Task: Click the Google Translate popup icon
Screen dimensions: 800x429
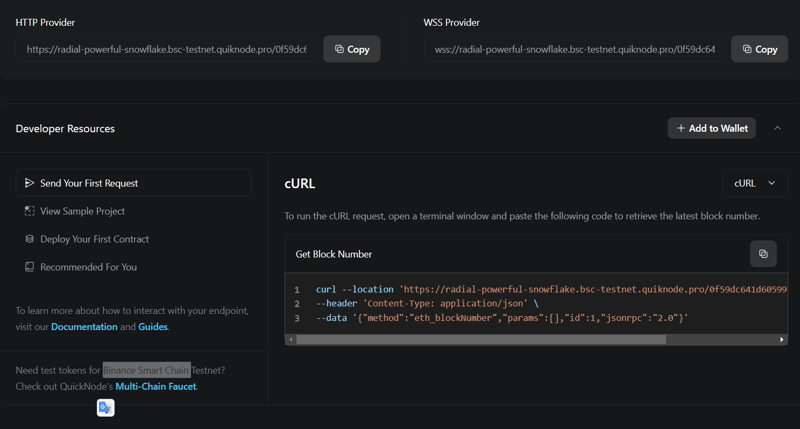Action: point(105,407)
